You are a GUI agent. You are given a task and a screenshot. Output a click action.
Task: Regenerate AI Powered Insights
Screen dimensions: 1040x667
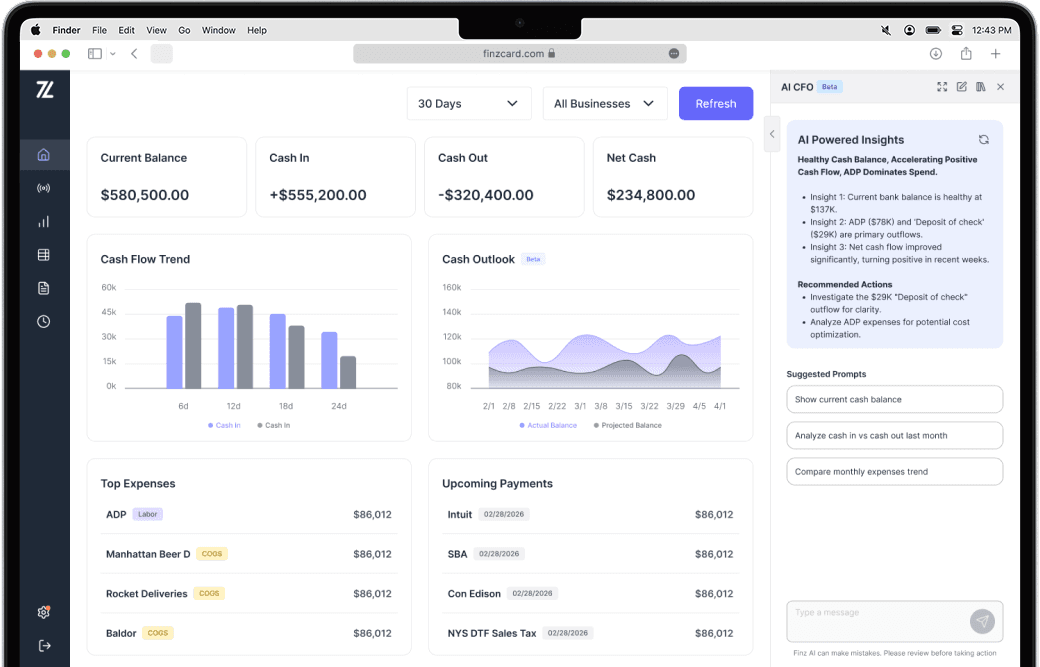click(x=983, y=140)
